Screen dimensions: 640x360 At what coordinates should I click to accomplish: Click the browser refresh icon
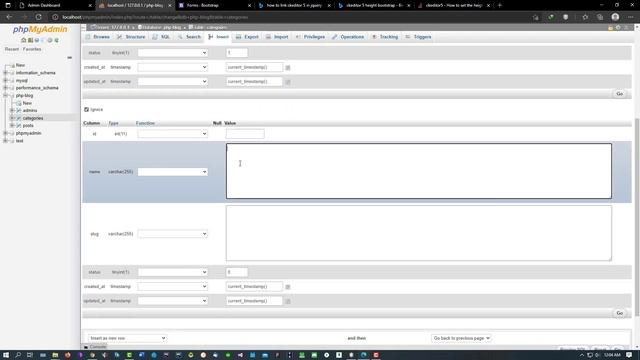[x=38, y=17]
